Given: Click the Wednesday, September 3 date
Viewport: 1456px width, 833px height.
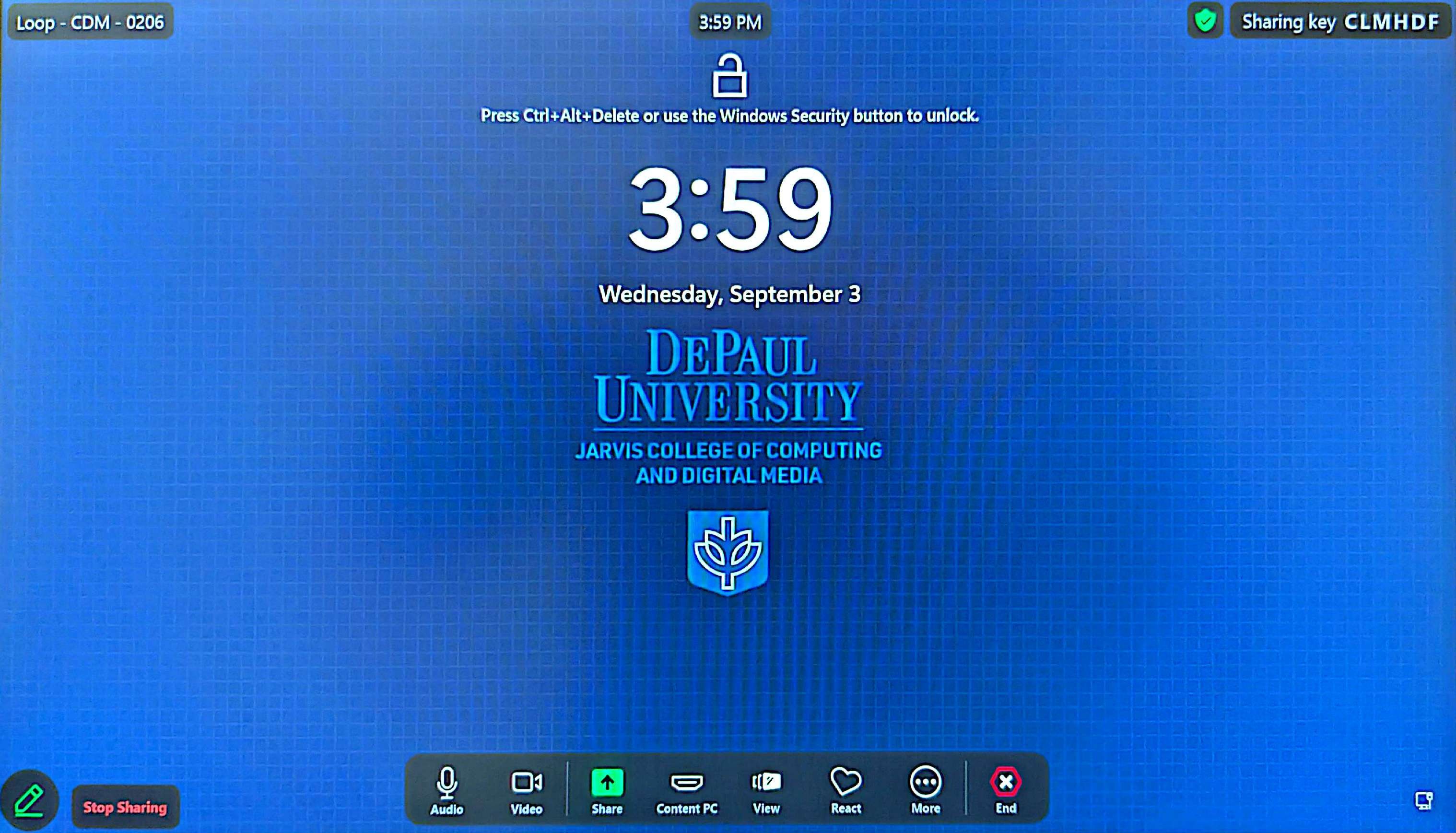Looking at the screenshot, I should click(x=729, y=294).
